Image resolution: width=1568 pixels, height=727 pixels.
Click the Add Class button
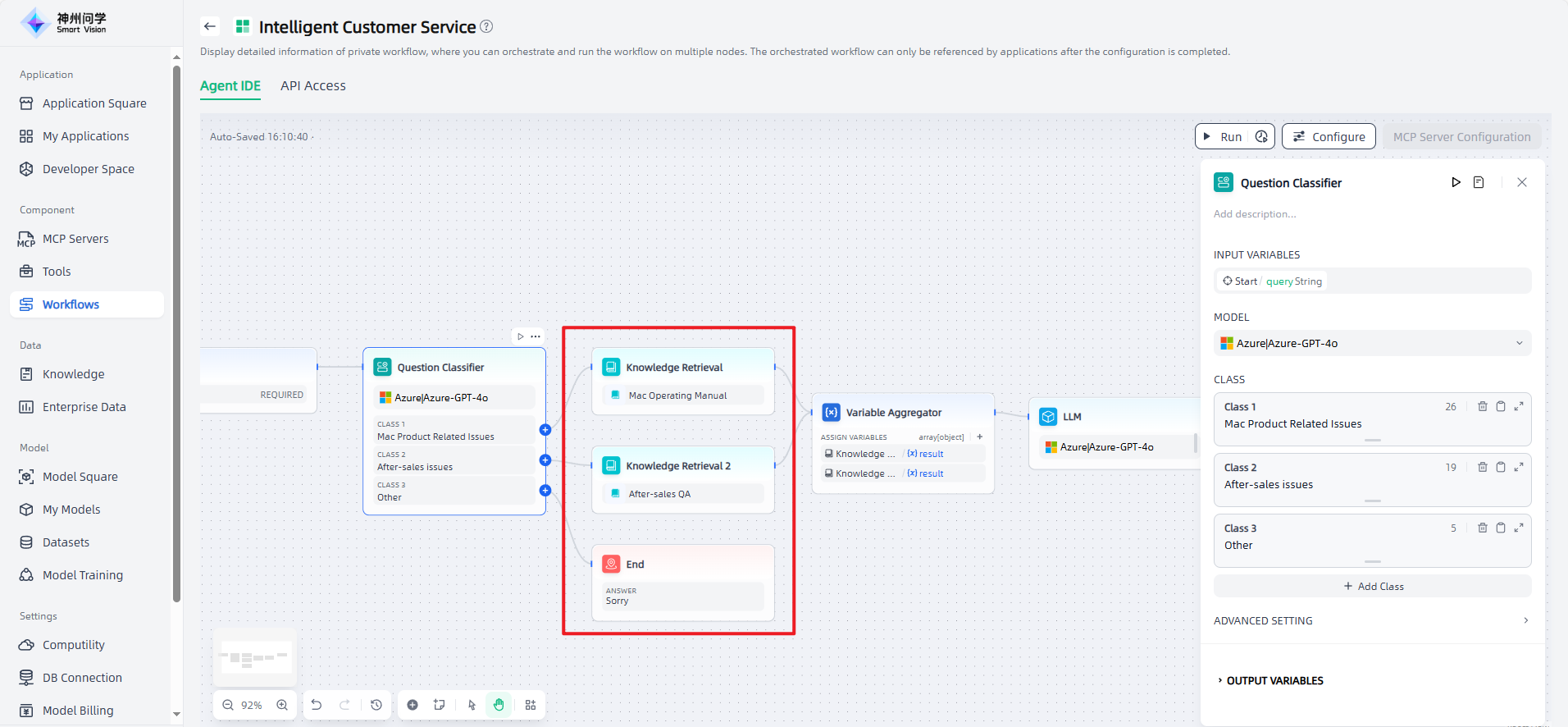(x=1372, y=586)
